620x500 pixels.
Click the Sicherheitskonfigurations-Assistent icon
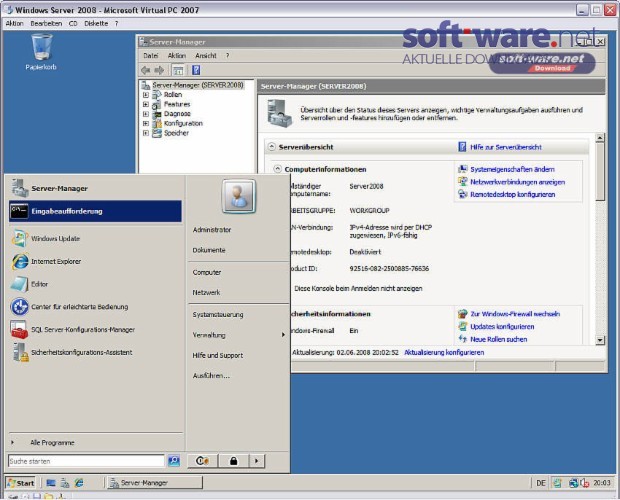point(19,352)
